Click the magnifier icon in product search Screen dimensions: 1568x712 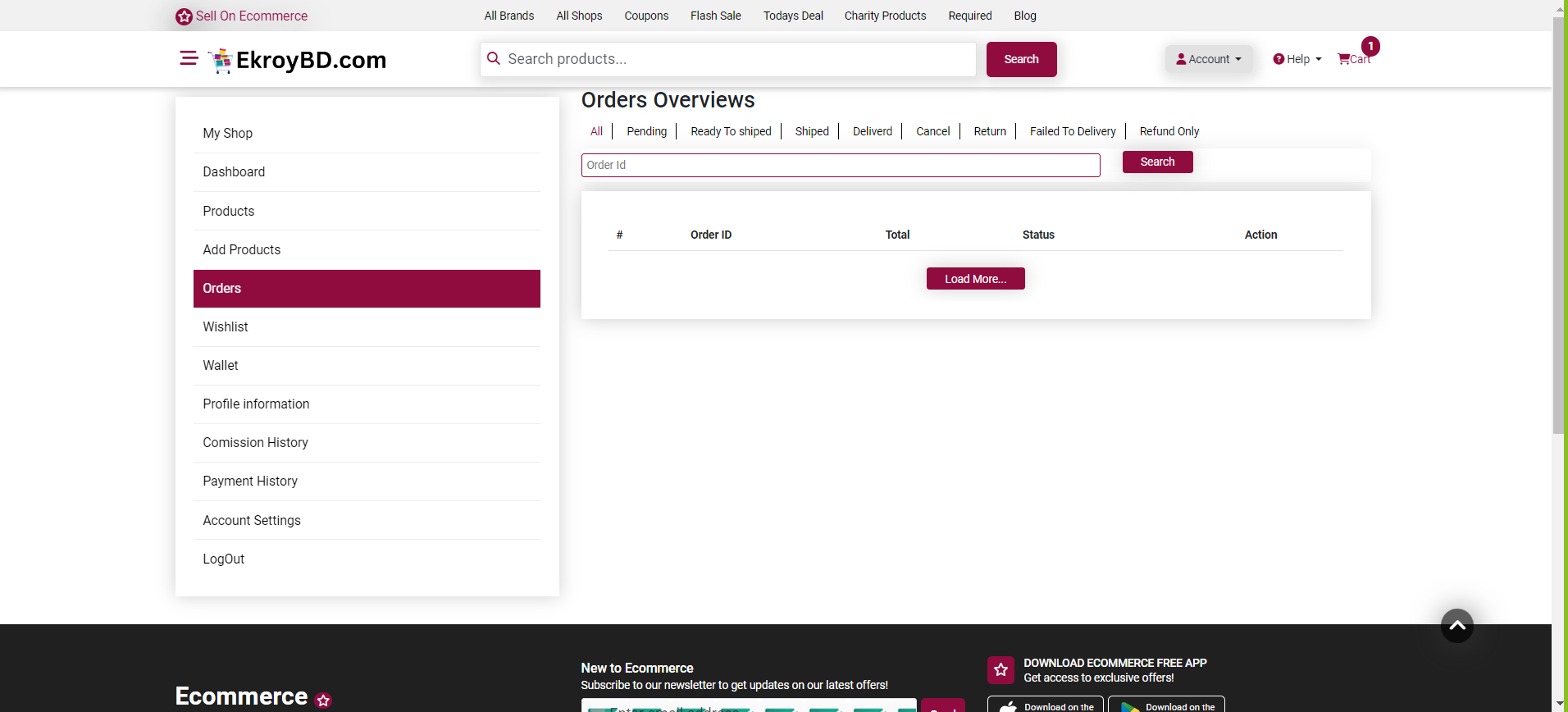pos(494,59)
